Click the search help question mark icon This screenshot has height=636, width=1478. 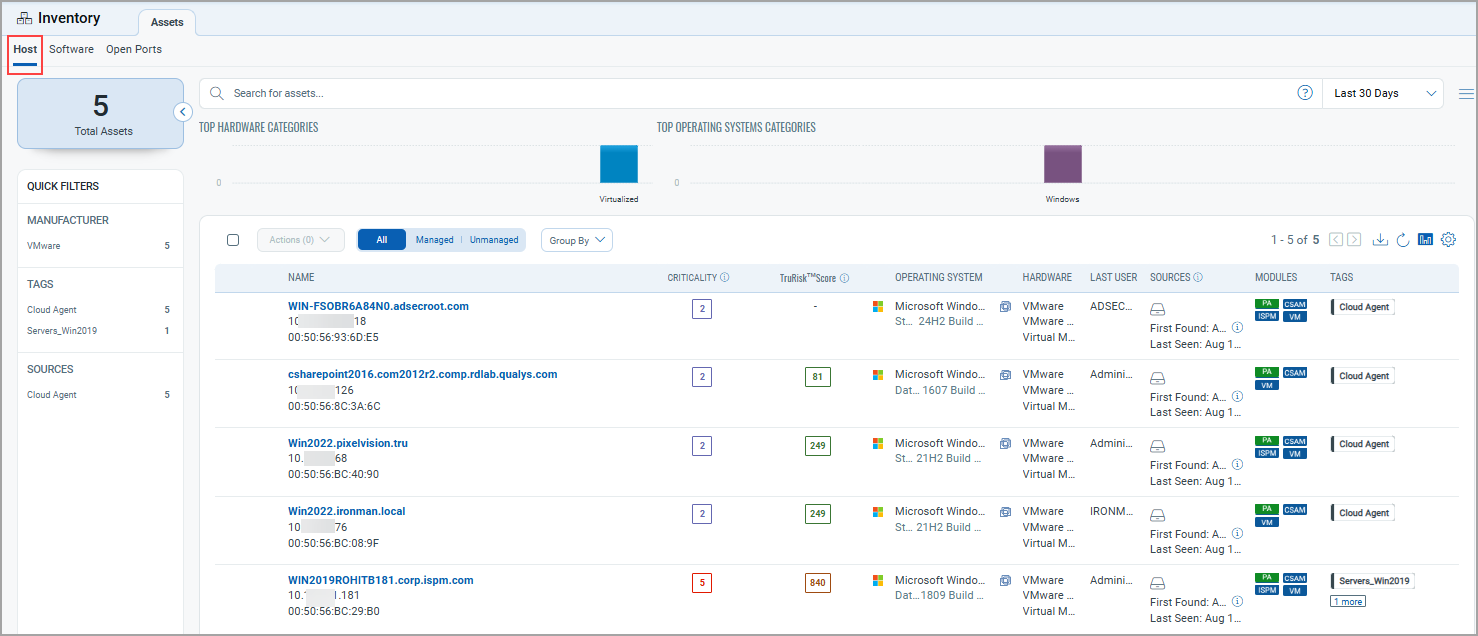coord(1305,93)
